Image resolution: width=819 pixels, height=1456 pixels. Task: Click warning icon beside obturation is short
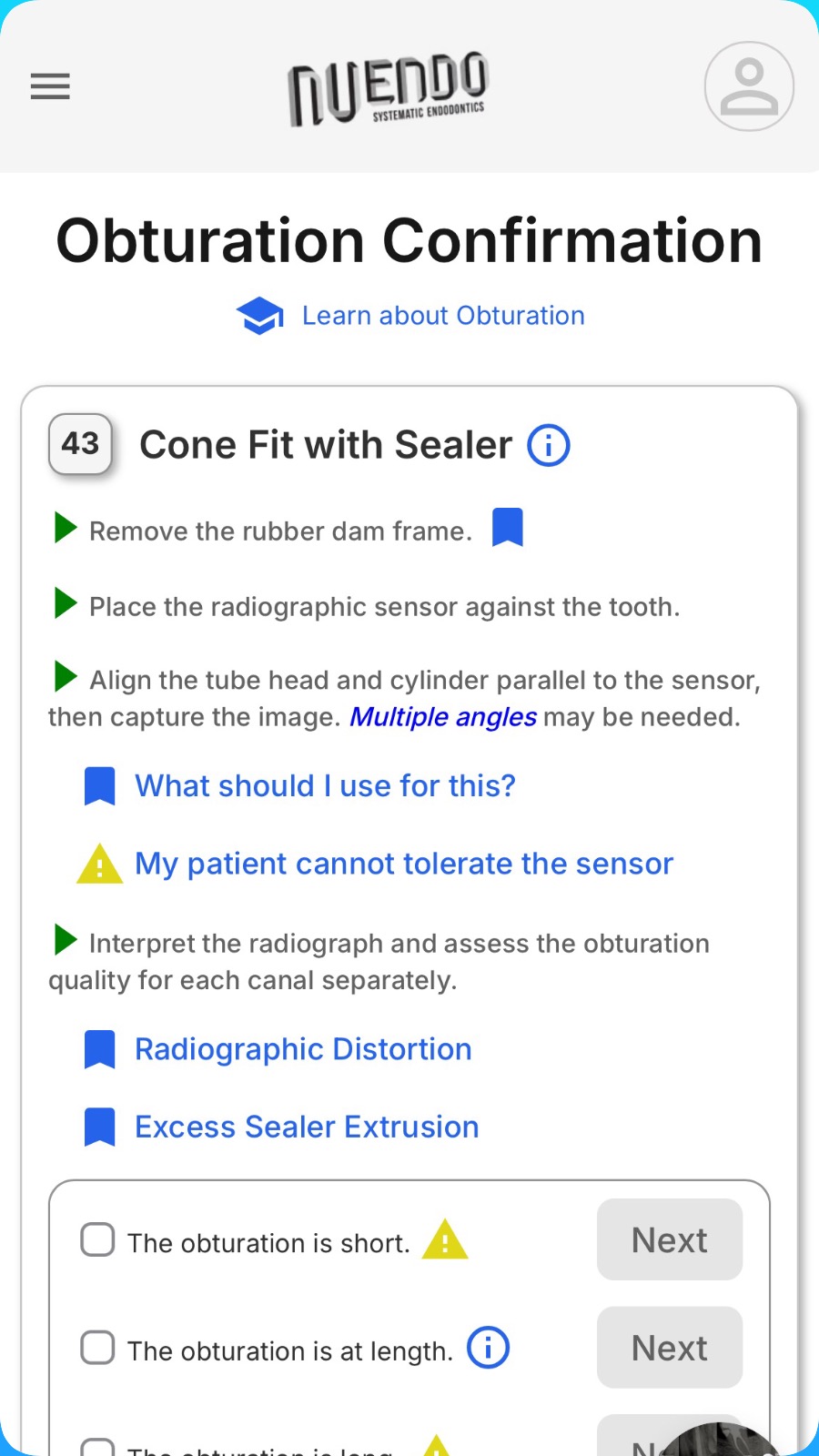click(445, 1240)
